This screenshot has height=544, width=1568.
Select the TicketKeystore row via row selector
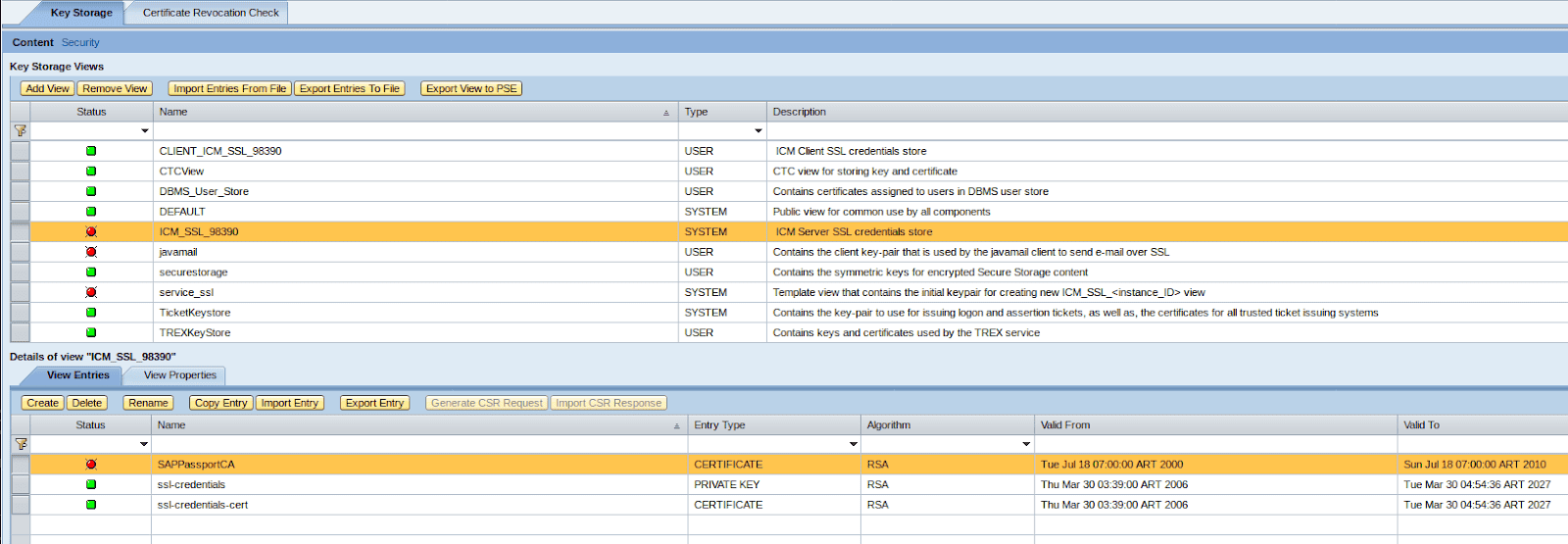(20, 313)
